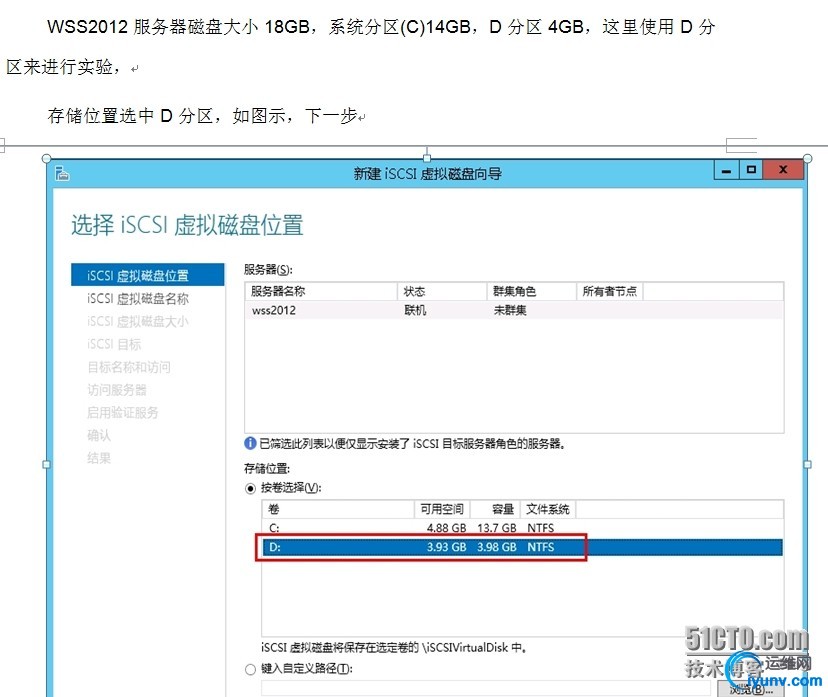Open the iSCSI 虚拟磁盘位置 step
Screen dimensions: 828x697
pos(147,275)
